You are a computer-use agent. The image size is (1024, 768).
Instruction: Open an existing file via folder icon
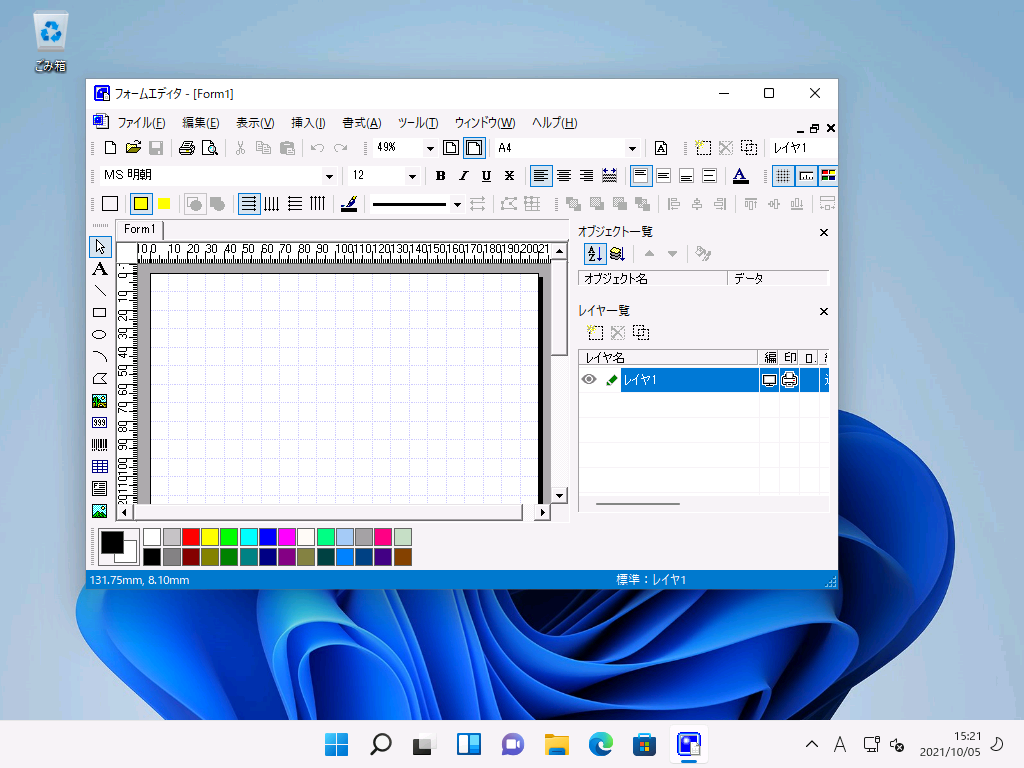coord(133,148)
